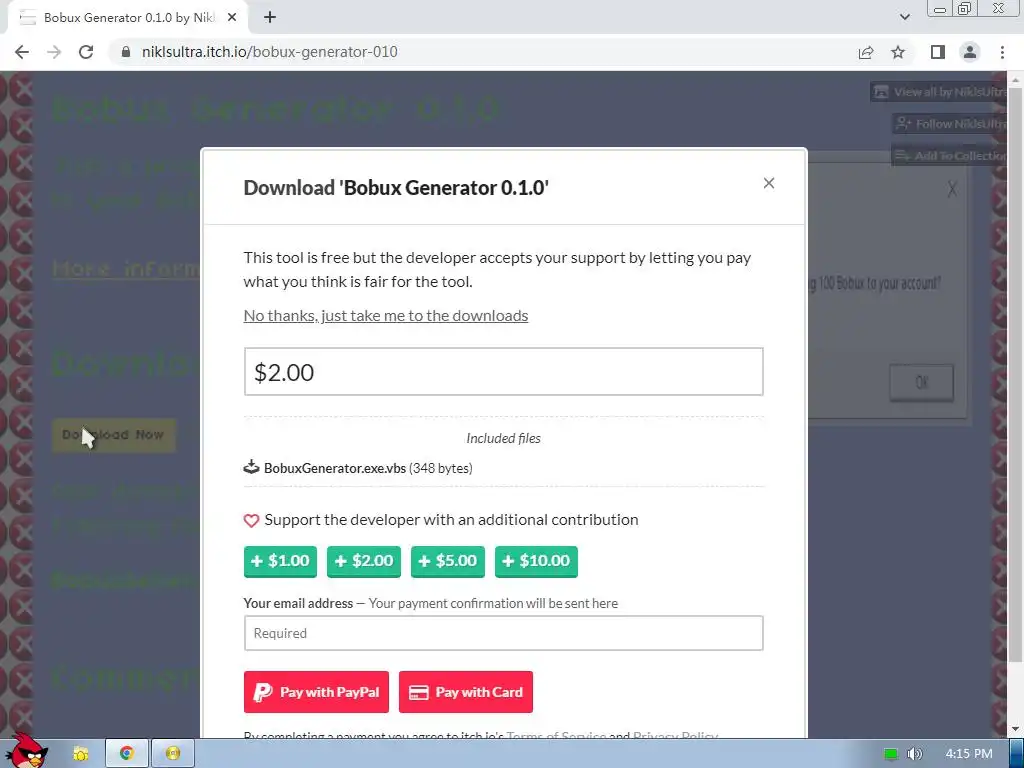Viewport: 1024px width, 768px height.
Task: Pay with Card
Action: coord(466,692)
